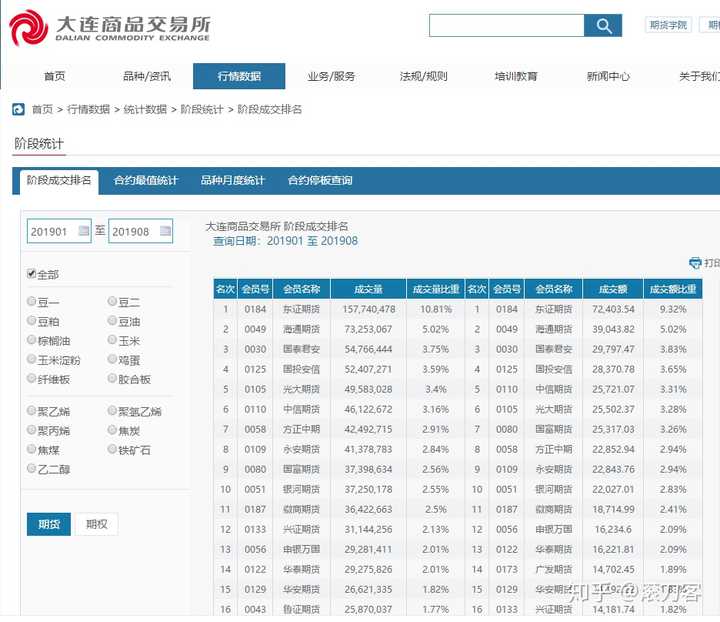Switch to the 合约停板查询 tab
Screen dimensions: 720x622
(x=320, y=180)
